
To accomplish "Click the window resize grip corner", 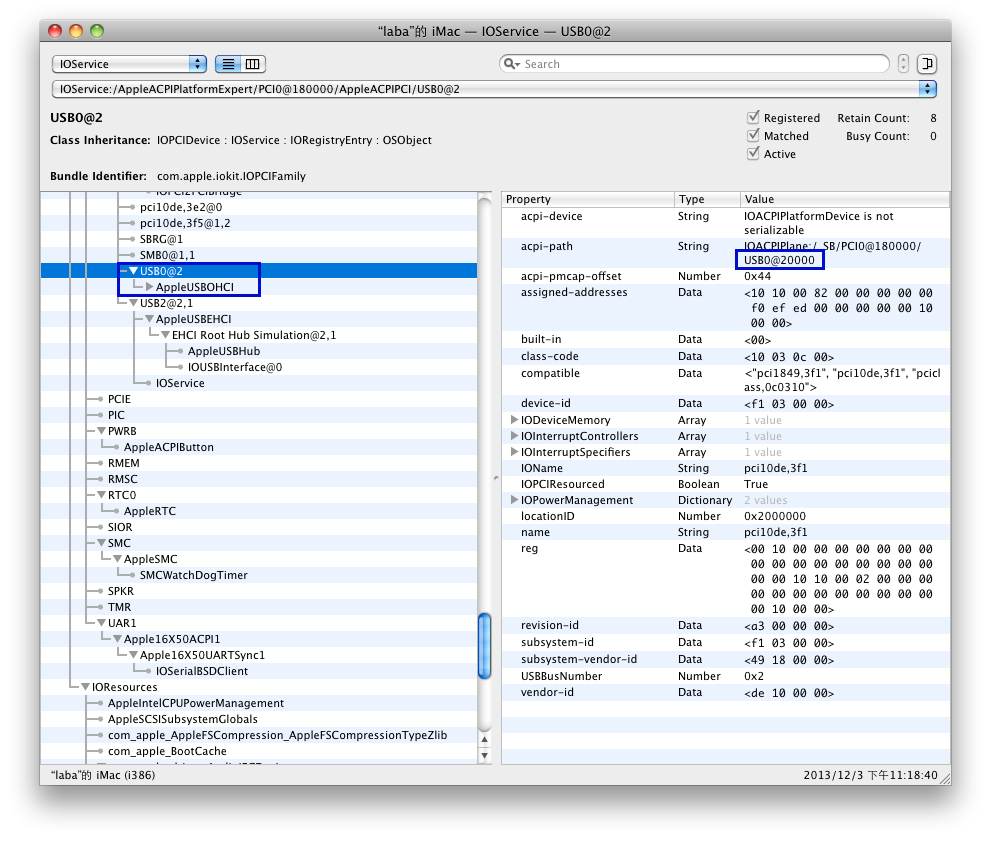I will pyautogui.click(x=945, y=778).
